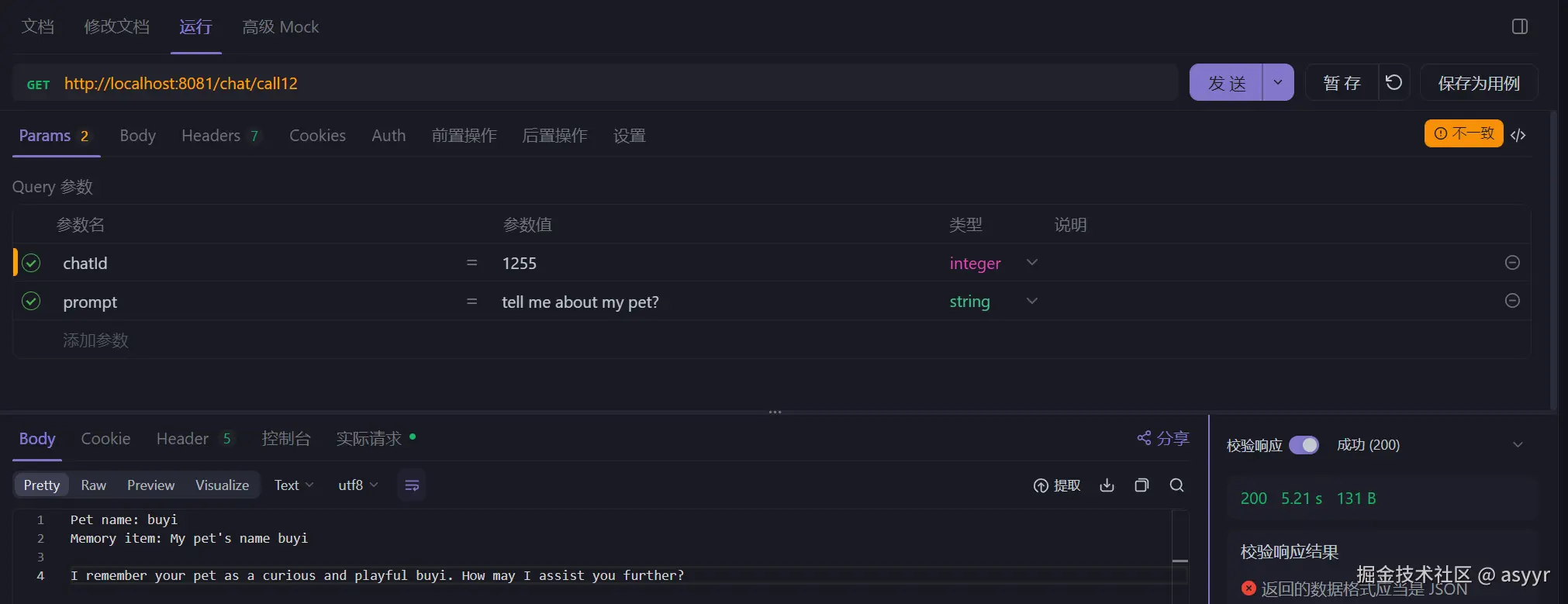Open the integer type dropdown for chatId

(1031, 263)
